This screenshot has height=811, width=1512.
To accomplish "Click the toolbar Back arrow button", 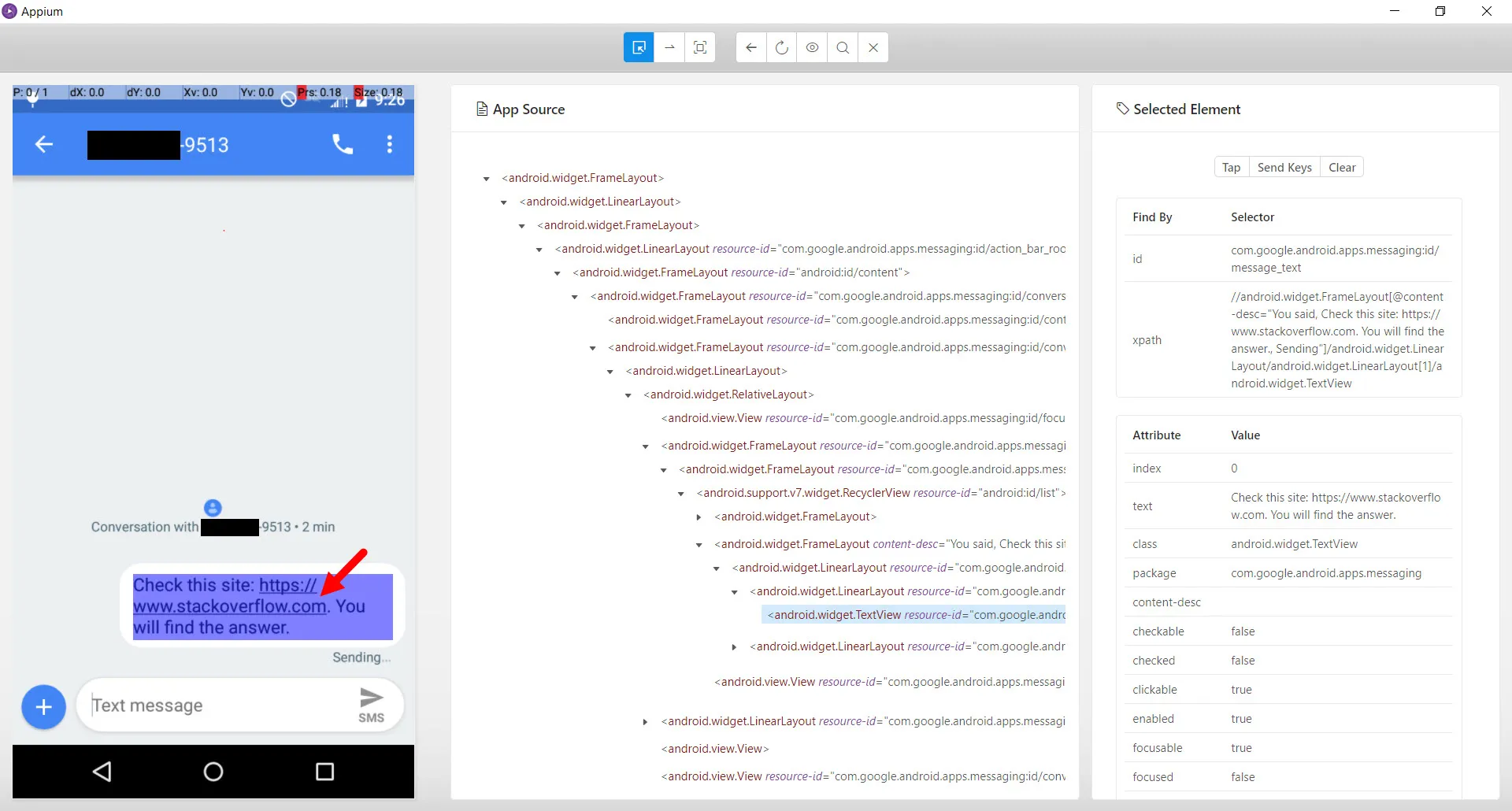I will tap(751, 47).
